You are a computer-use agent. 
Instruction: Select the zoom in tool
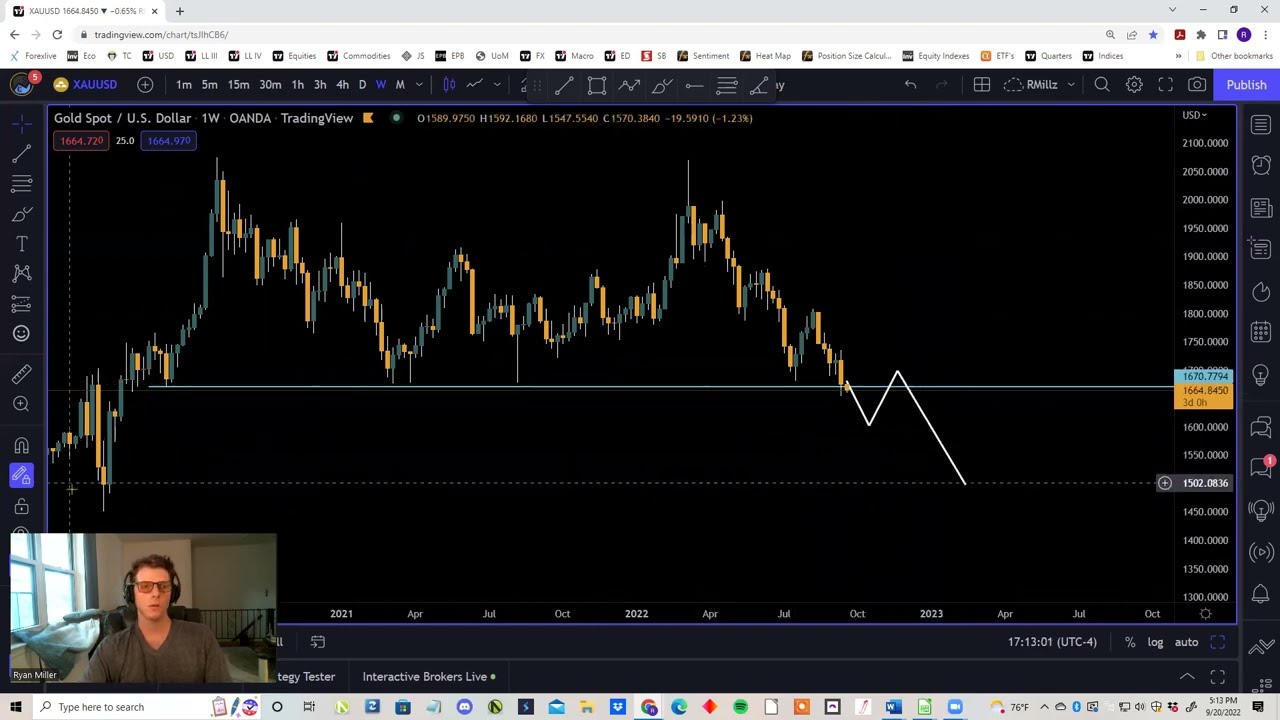(x=21, y=404)
